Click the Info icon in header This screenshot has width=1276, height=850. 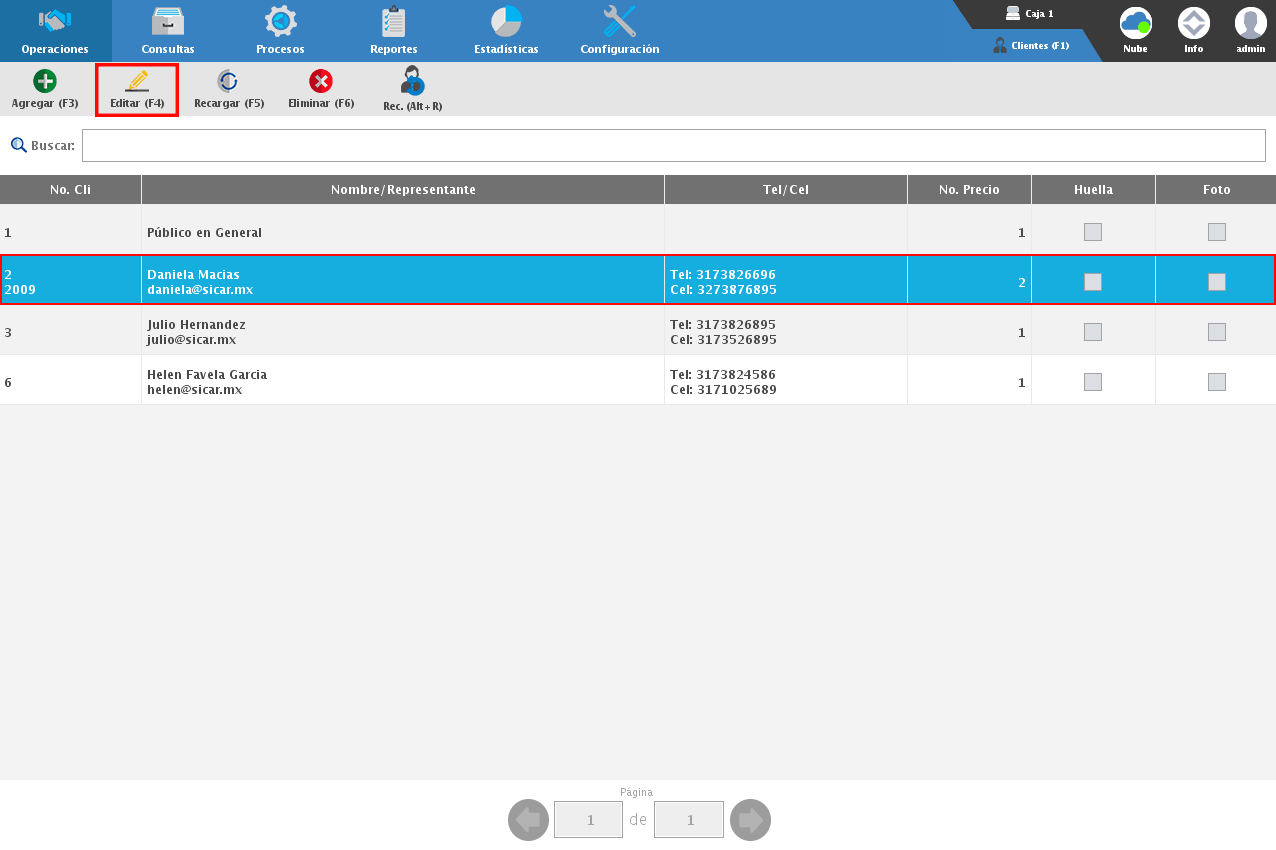click(x=1193, y=23)
